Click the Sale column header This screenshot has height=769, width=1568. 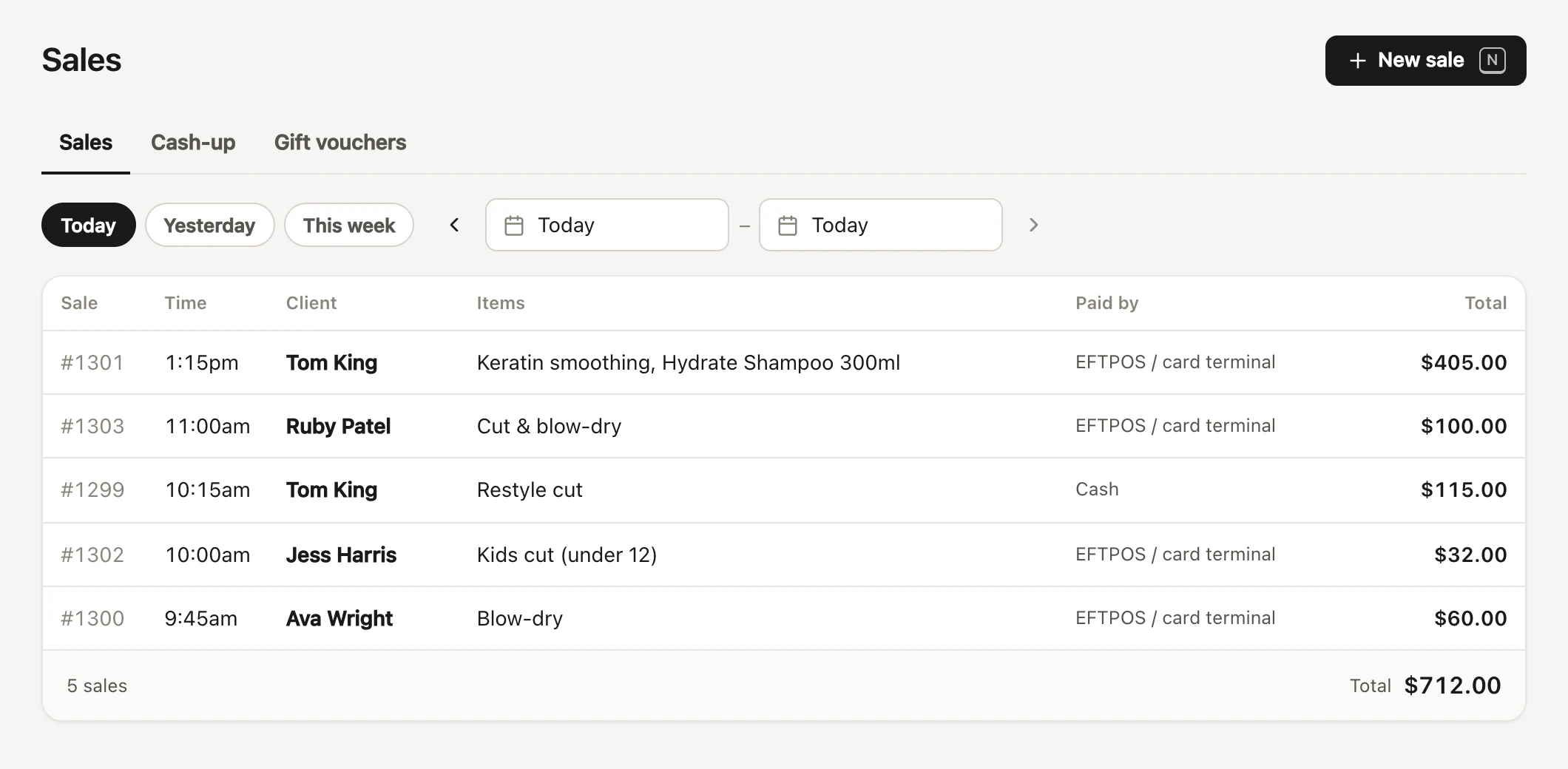click(x=79, y=303)
